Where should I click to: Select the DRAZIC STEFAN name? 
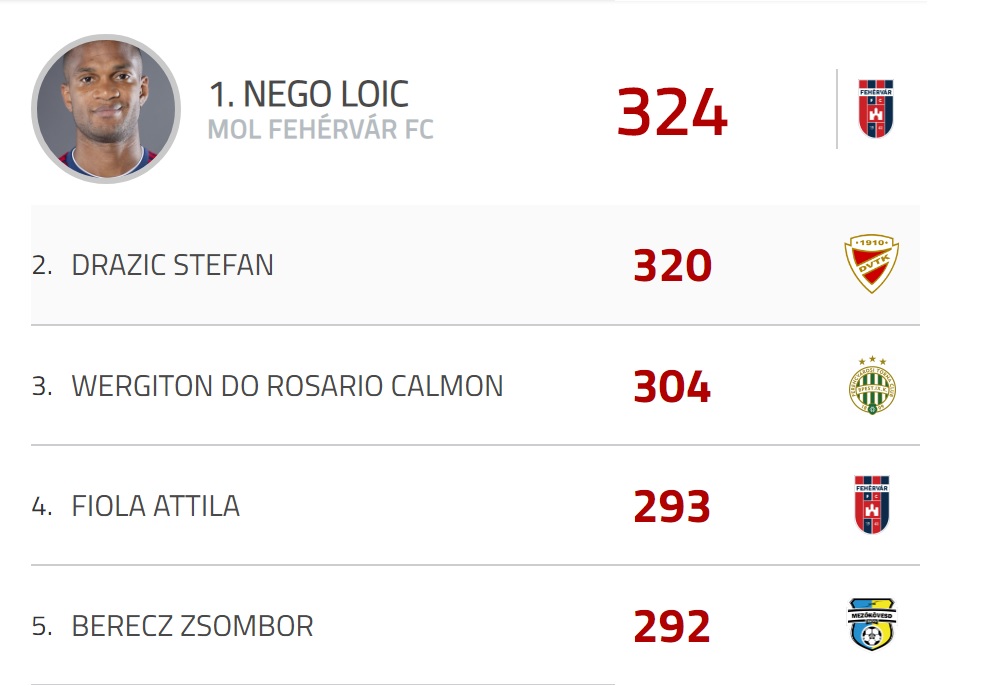(x=173, y=265)
